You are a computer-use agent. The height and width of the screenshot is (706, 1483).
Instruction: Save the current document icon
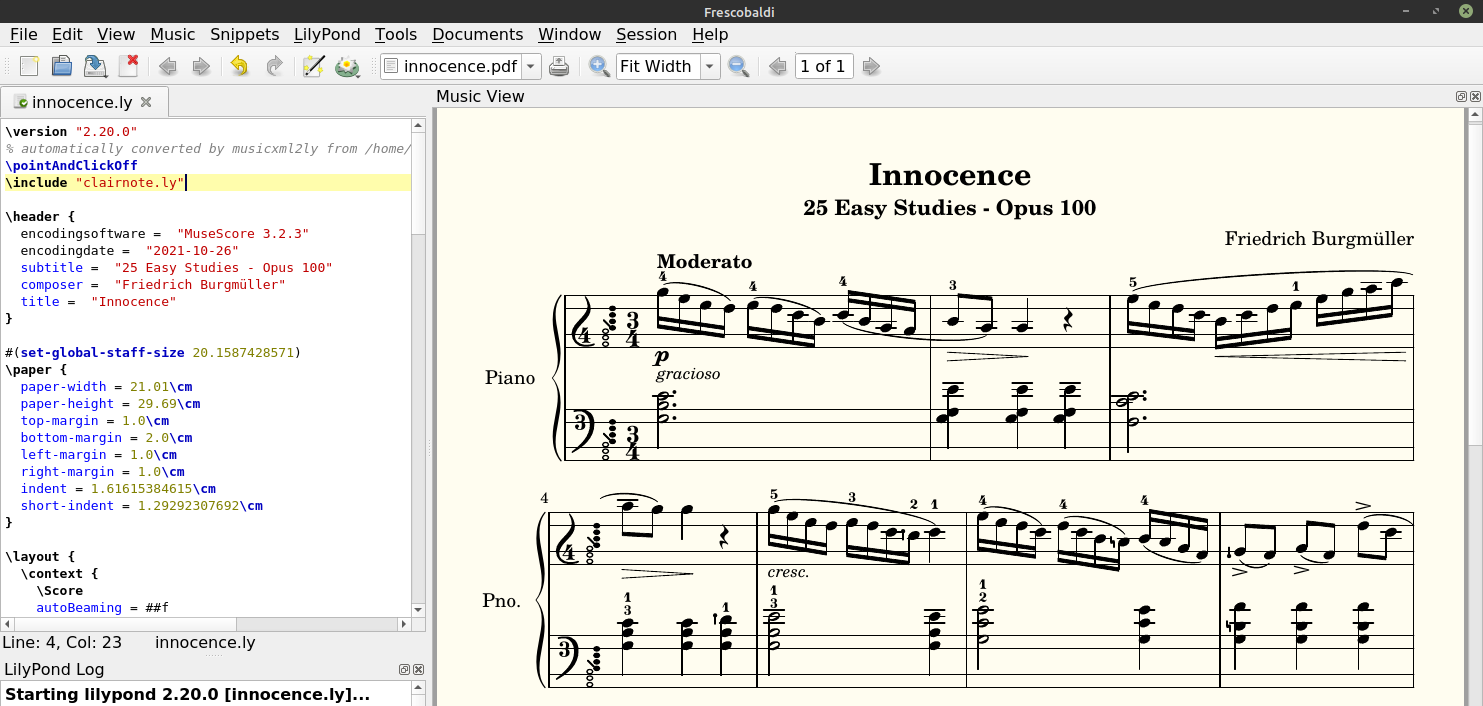(x=95, y=66)
